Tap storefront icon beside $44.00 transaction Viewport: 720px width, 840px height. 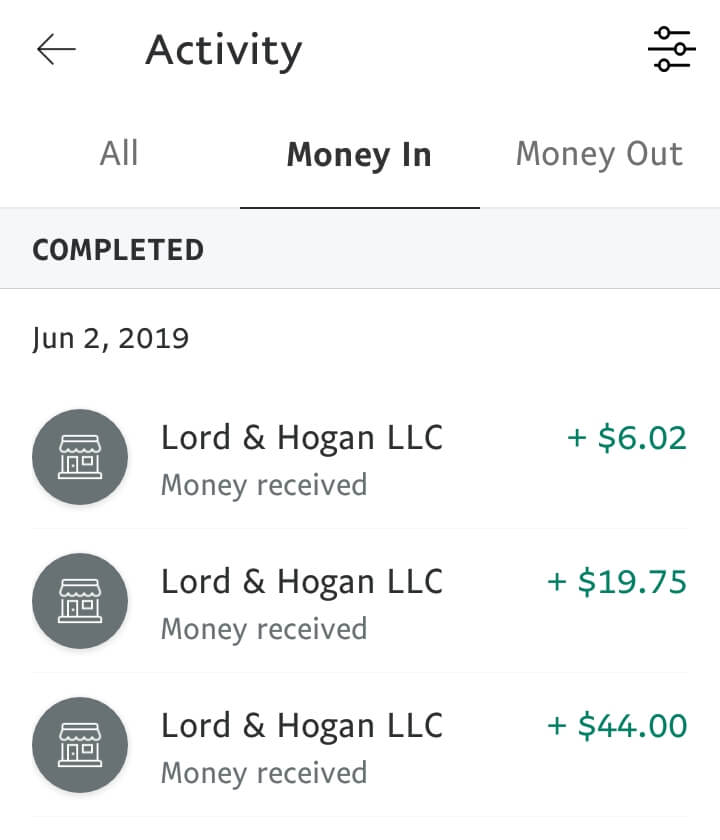(x=80, y=745)
